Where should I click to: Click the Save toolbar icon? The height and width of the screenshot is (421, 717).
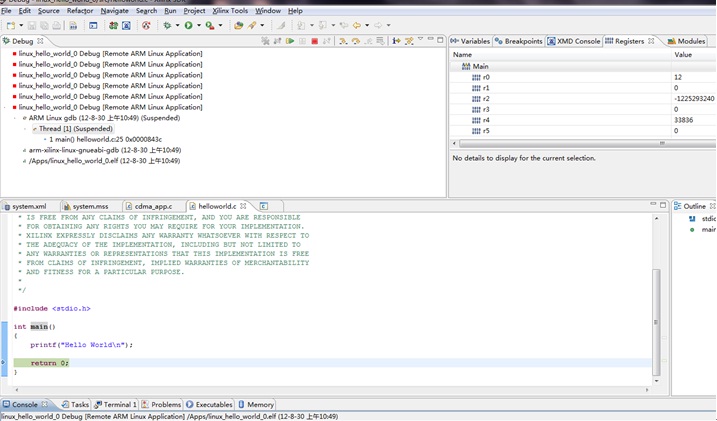pos(32,26)
